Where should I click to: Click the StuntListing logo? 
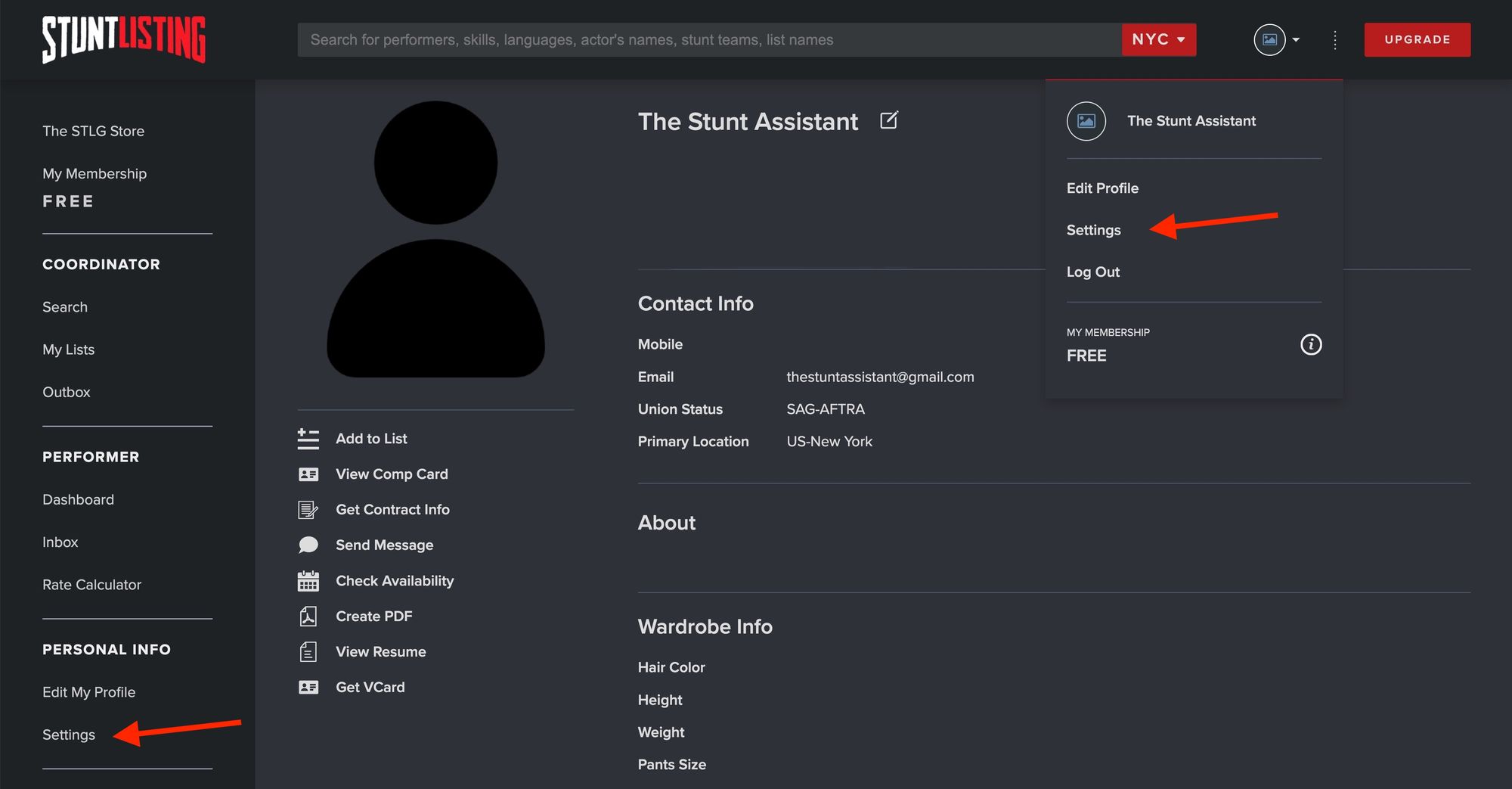[x=124, y=39]
